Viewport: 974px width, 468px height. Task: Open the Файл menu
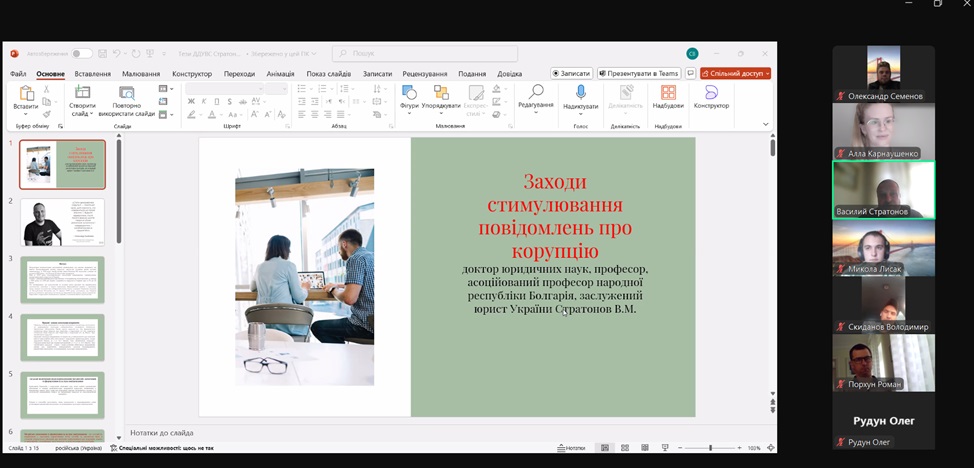(x=18, y=74)
